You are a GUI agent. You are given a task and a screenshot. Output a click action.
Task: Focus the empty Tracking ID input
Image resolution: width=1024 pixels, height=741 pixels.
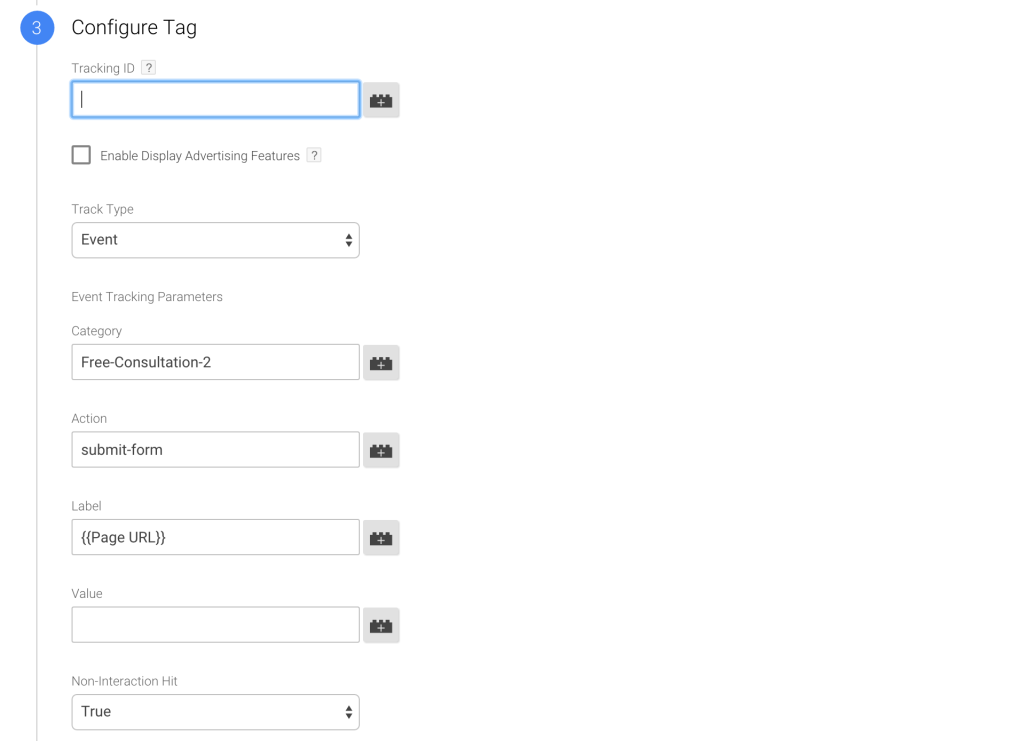(x=216, y=99)
